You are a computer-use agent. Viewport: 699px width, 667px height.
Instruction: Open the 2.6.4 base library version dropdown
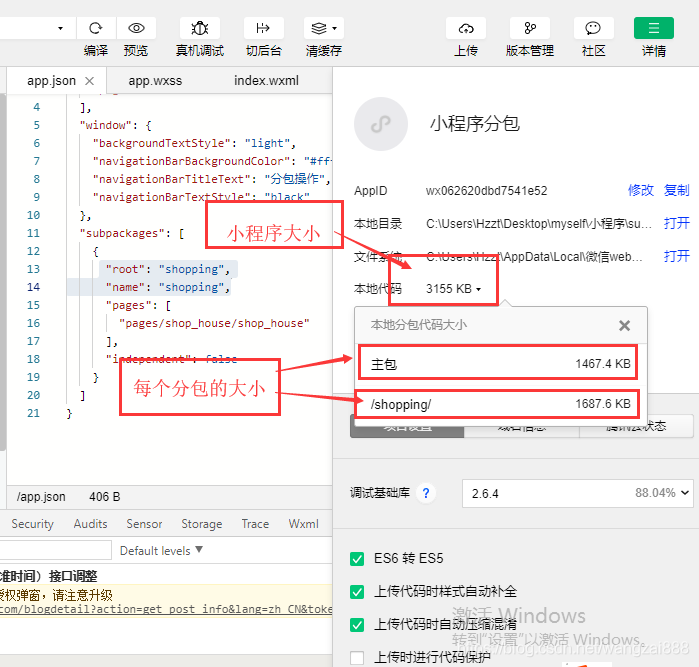tap(578, 494)
